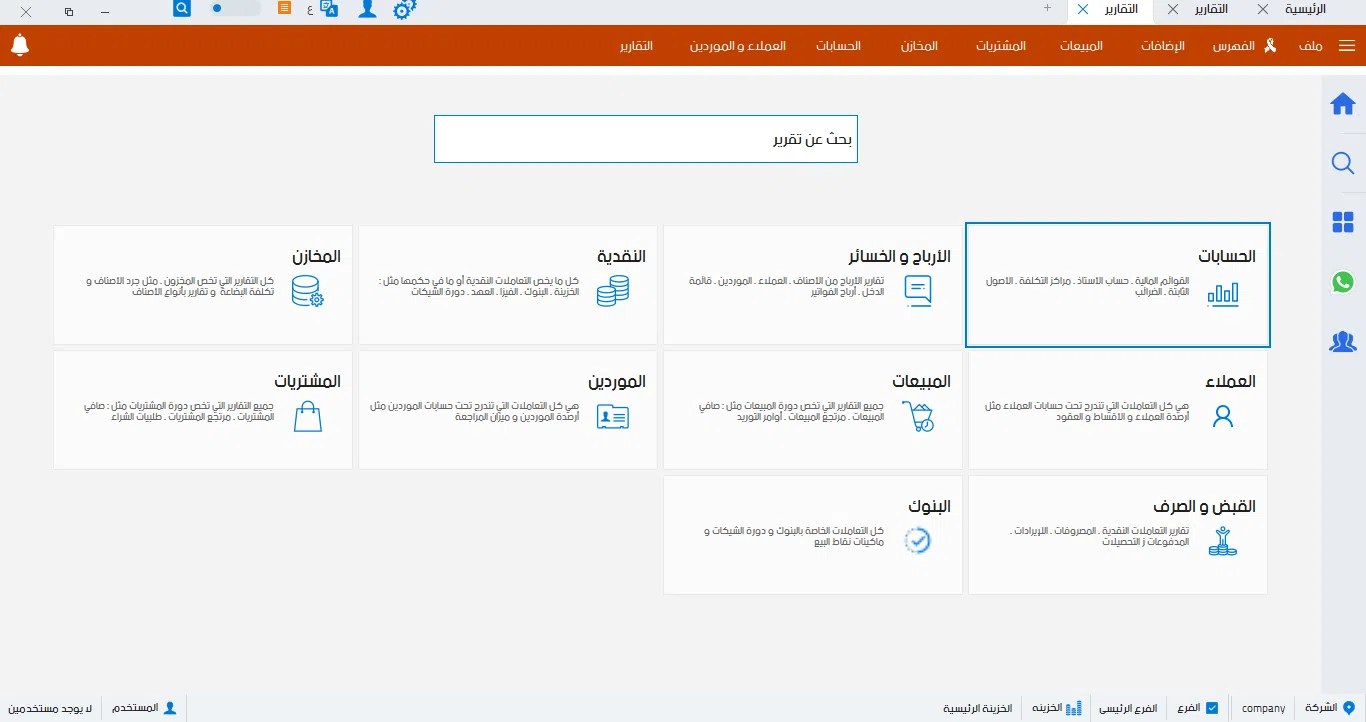Click the translate icon in the title bar
The image size is (1366, 722).
click(x=329, y=8)
